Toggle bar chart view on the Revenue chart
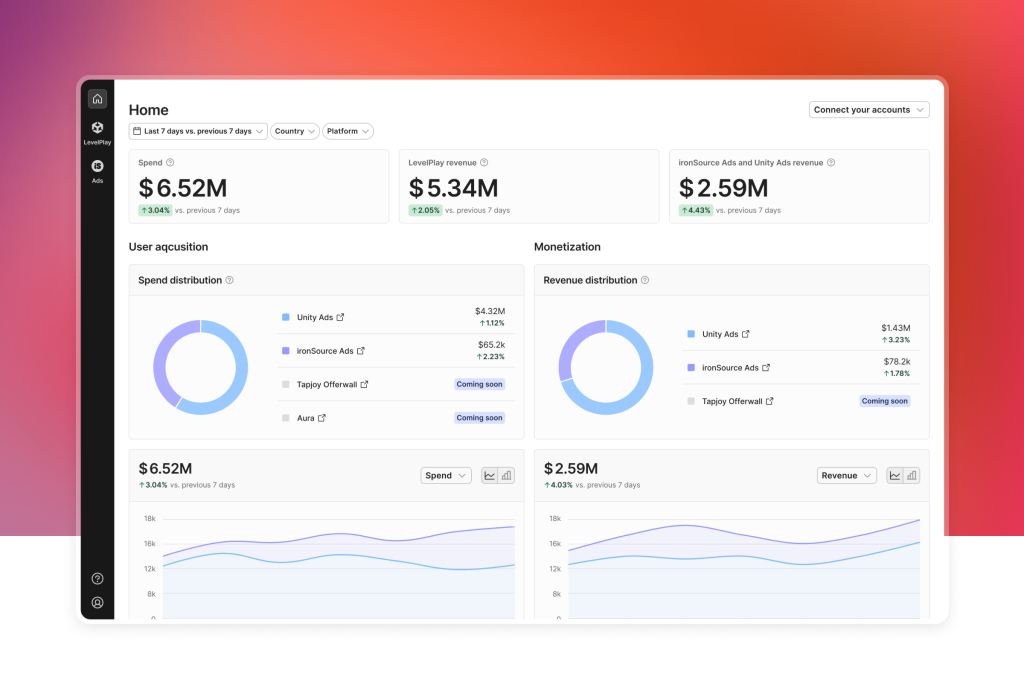The height and width of the screenshot is (699, 1024). 911,475
